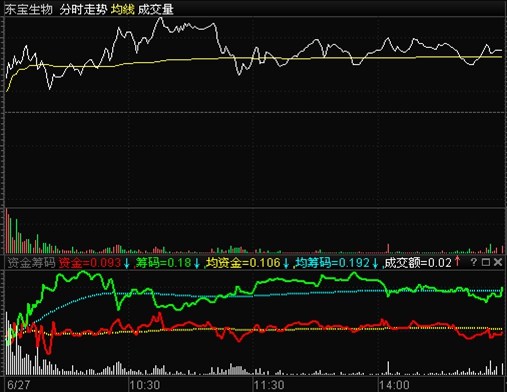507x392 pixels.
Task: Click the 6/27 date label
Action: point(18,385)
